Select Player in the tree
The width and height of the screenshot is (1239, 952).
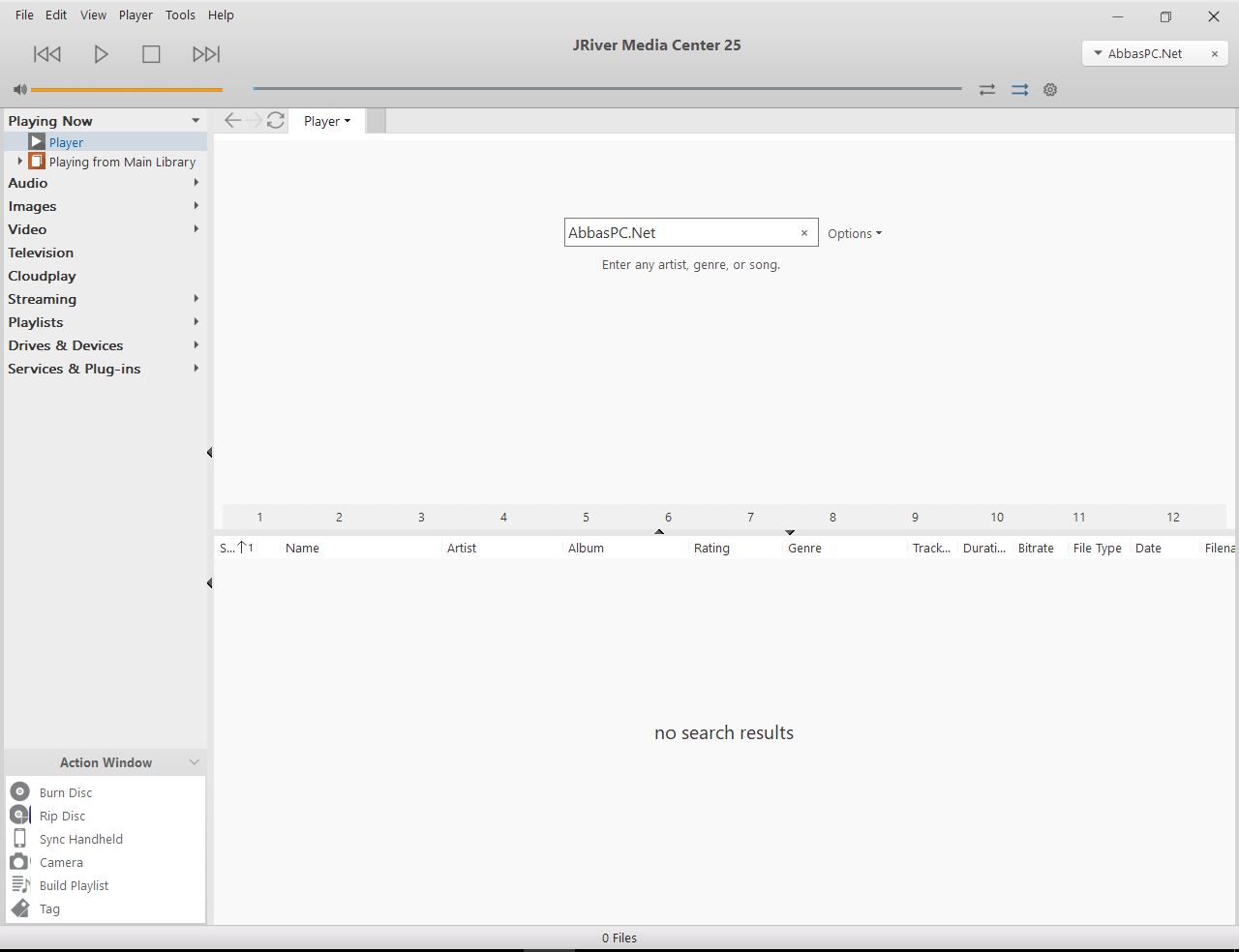click(x=66, y=142)
